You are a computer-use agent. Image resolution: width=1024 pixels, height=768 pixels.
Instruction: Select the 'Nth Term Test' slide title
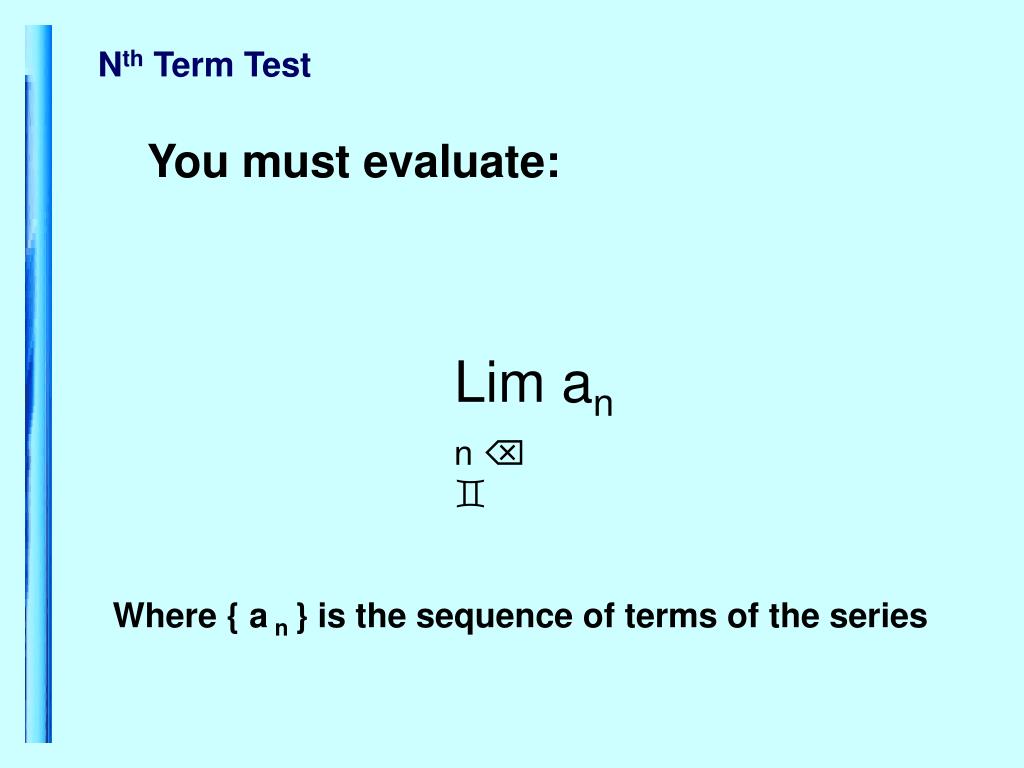[204, 66]
